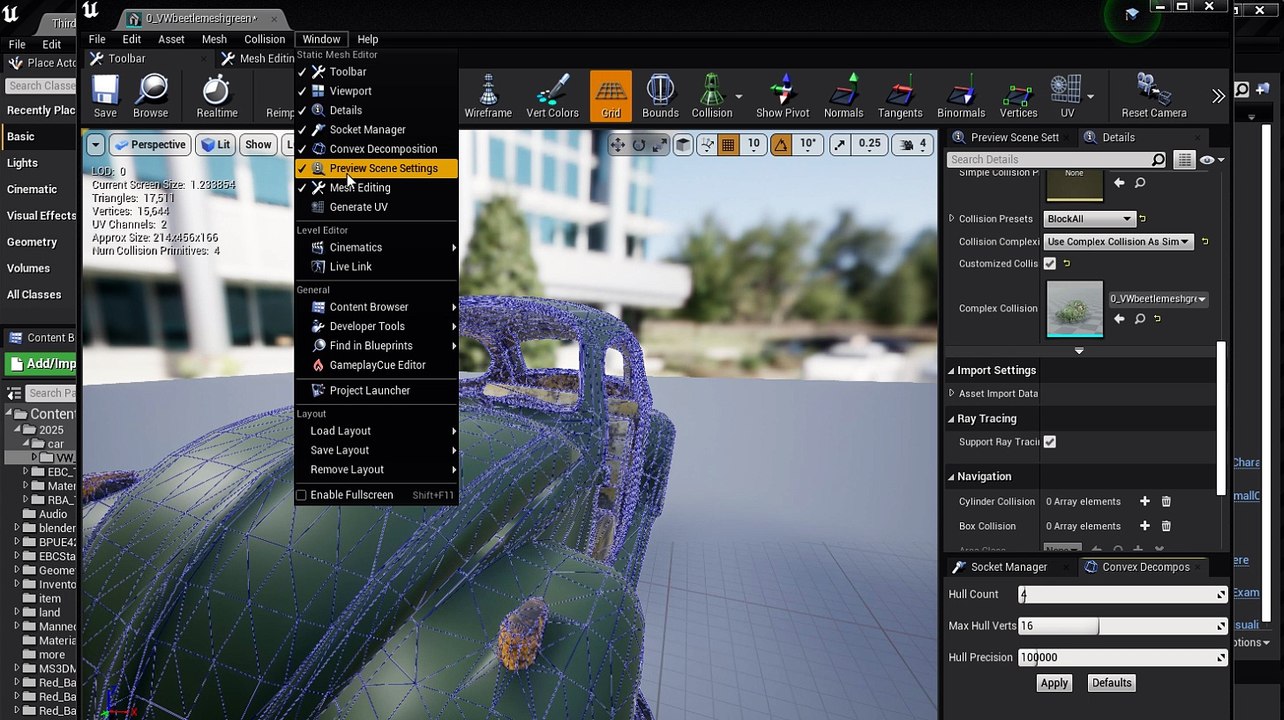Toggle grid snapping in viewport
This screenshot has height=720, width=1284.
[728, 145]
